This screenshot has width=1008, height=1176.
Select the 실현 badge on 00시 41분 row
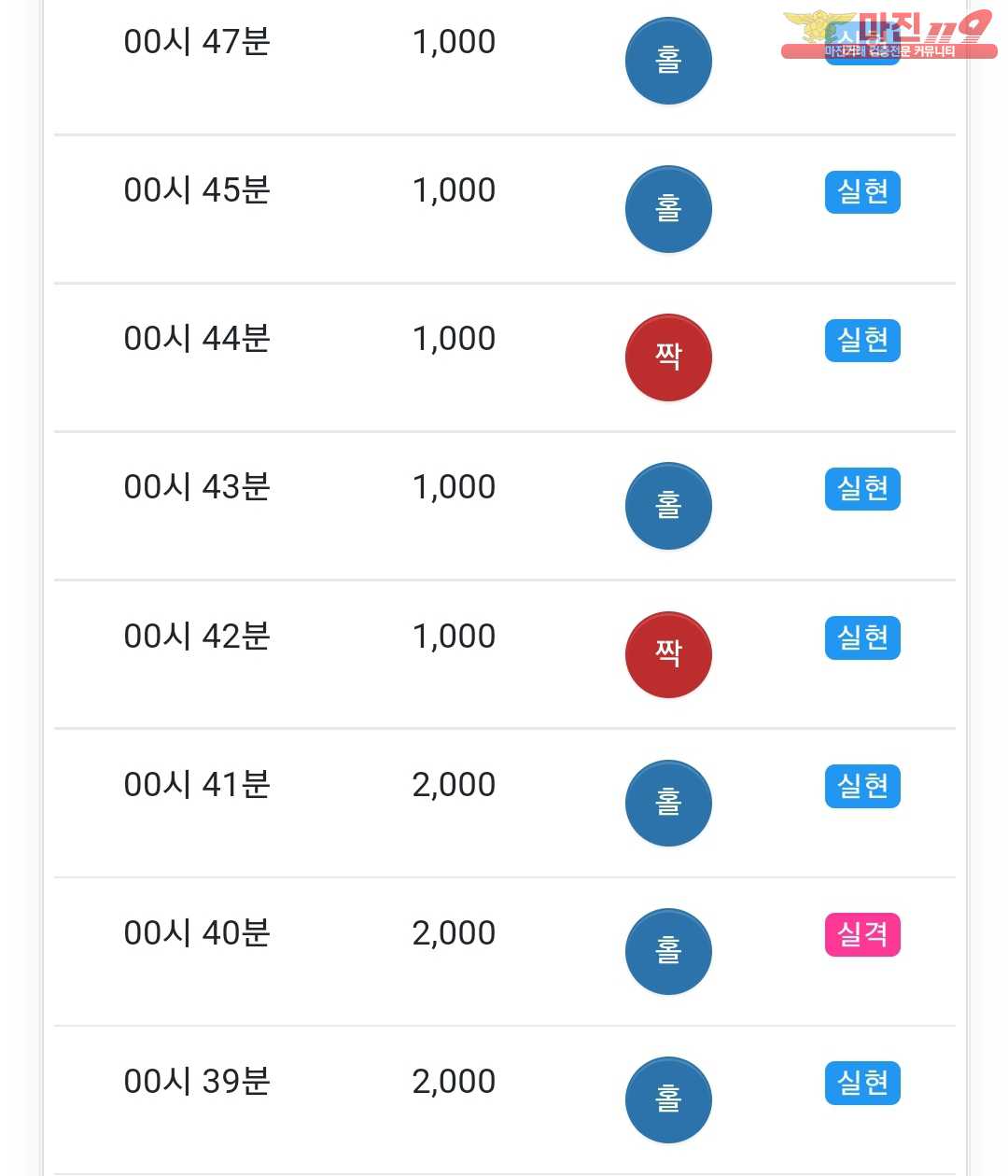[x=862, y=786]
